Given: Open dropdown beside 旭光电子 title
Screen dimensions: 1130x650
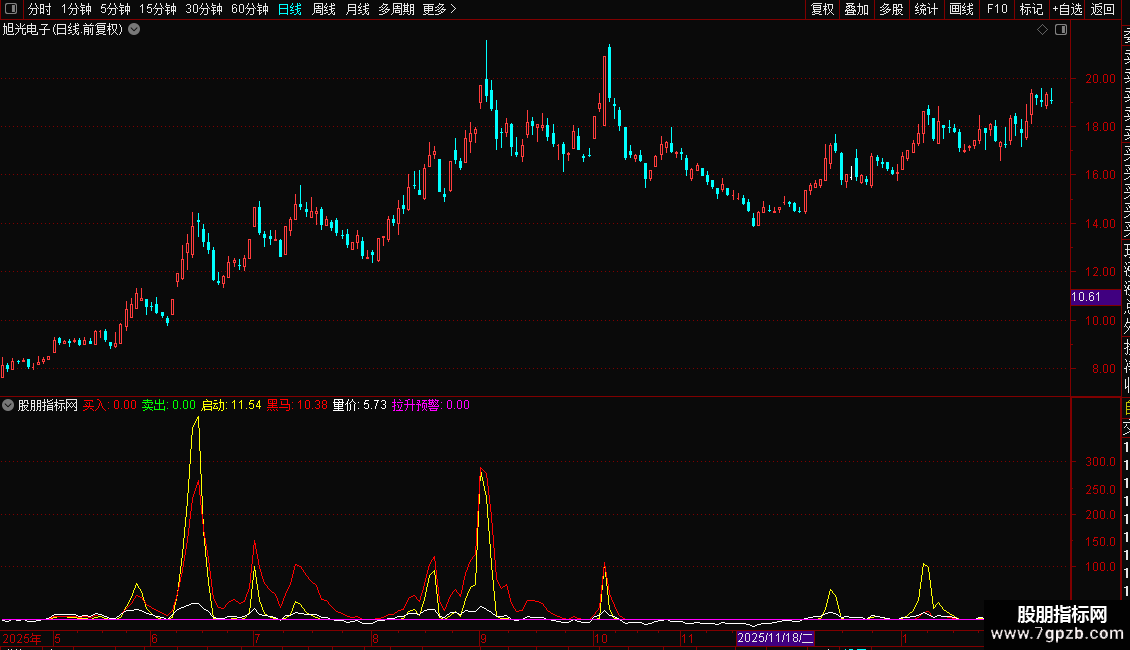Looking at the screenshot, I should [134, 30].
